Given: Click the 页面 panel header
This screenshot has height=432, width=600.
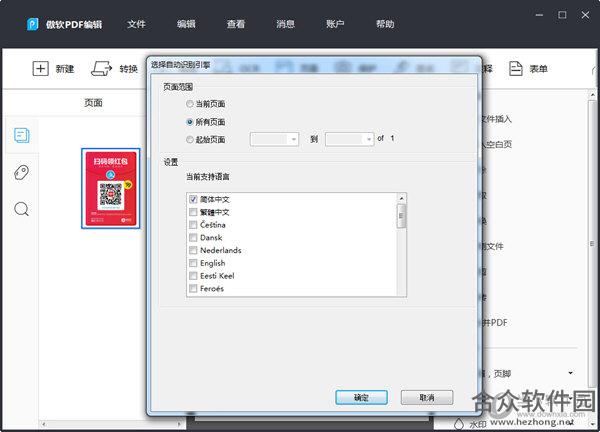Looking at the screenshot, I should pos(93,103).
